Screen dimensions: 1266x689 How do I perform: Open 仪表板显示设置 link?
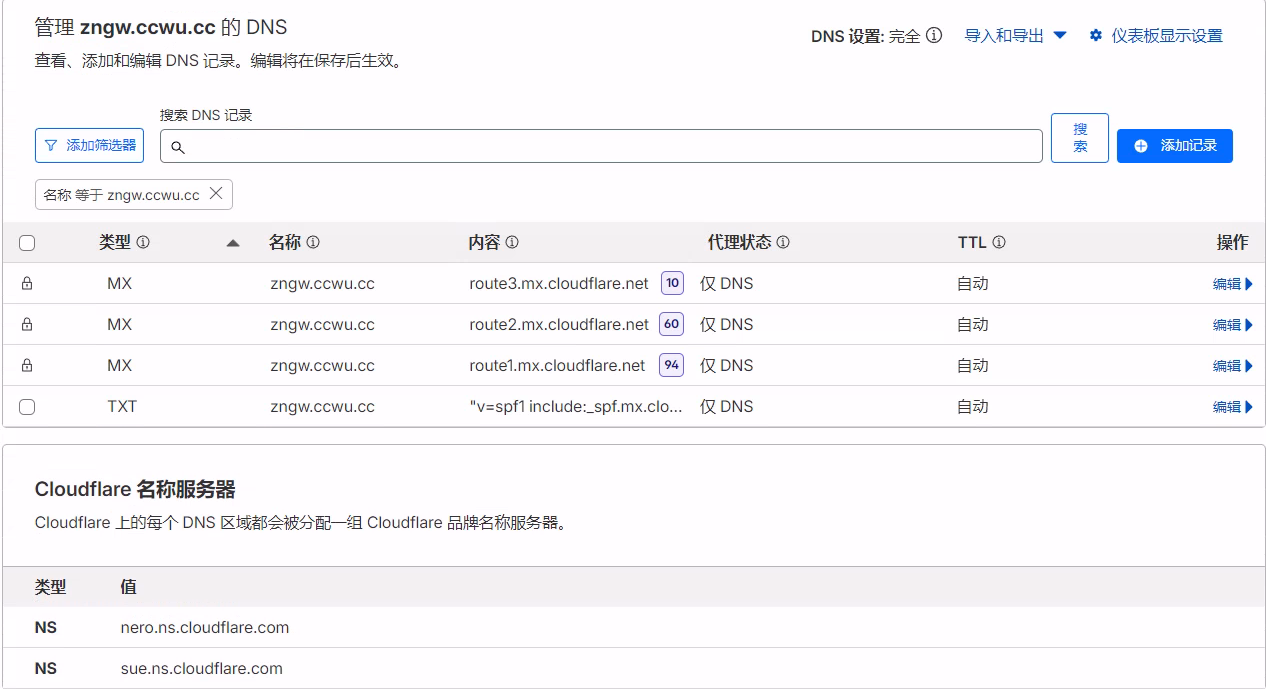(x=1156, y=36)
